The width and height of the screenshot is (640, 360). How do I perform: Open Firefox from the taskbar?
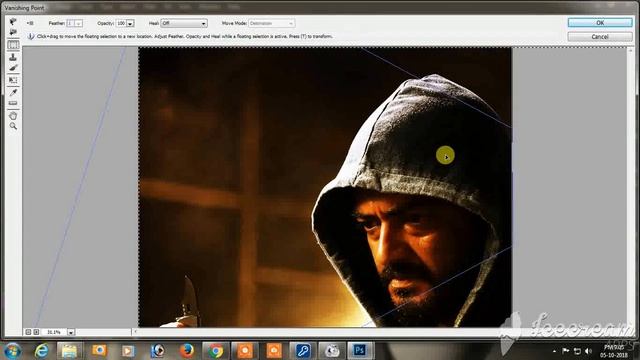click(x=187, y=351)
